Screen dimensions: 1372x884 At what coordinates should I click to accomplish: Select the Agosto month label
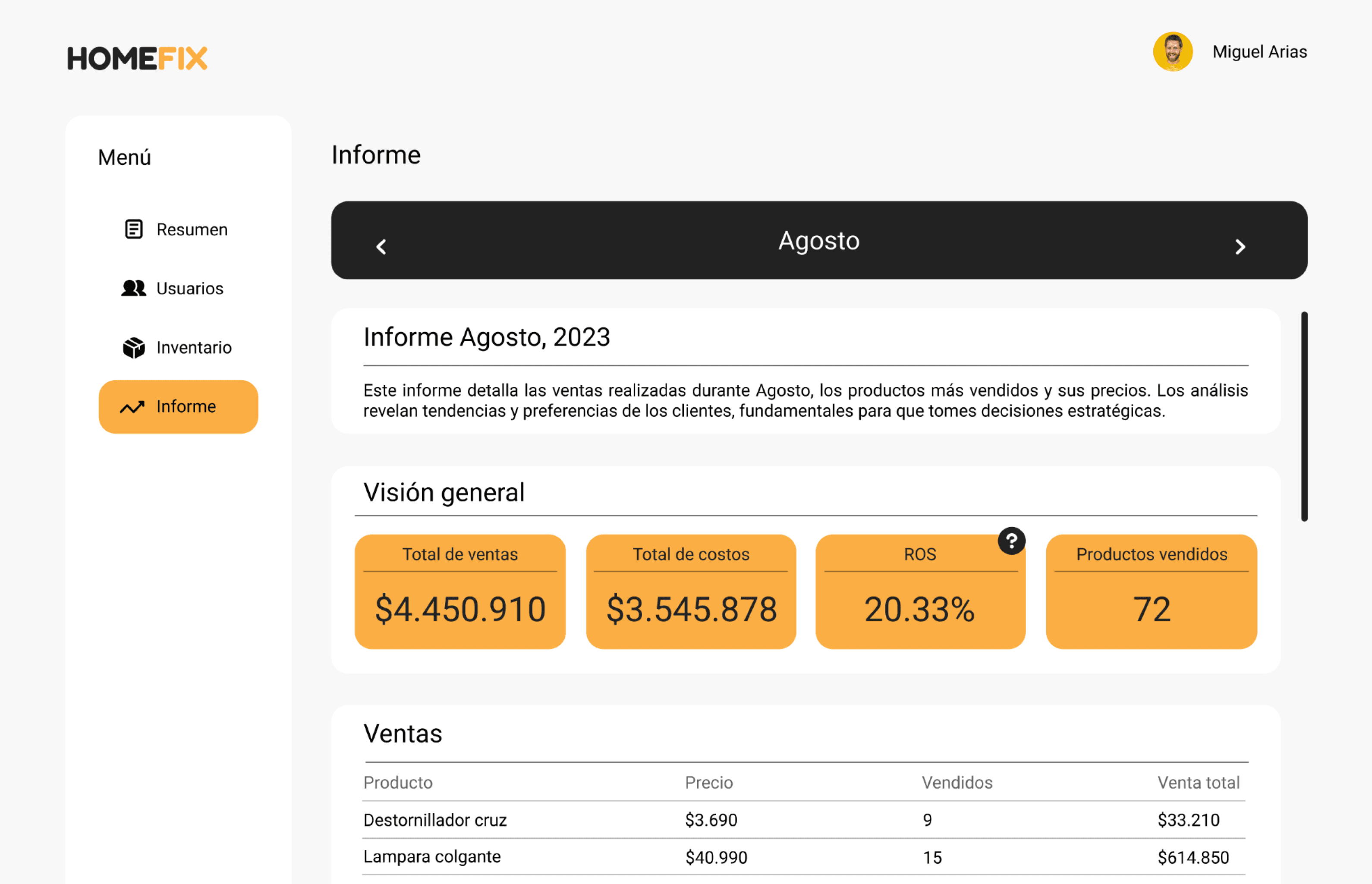[818, 240]
